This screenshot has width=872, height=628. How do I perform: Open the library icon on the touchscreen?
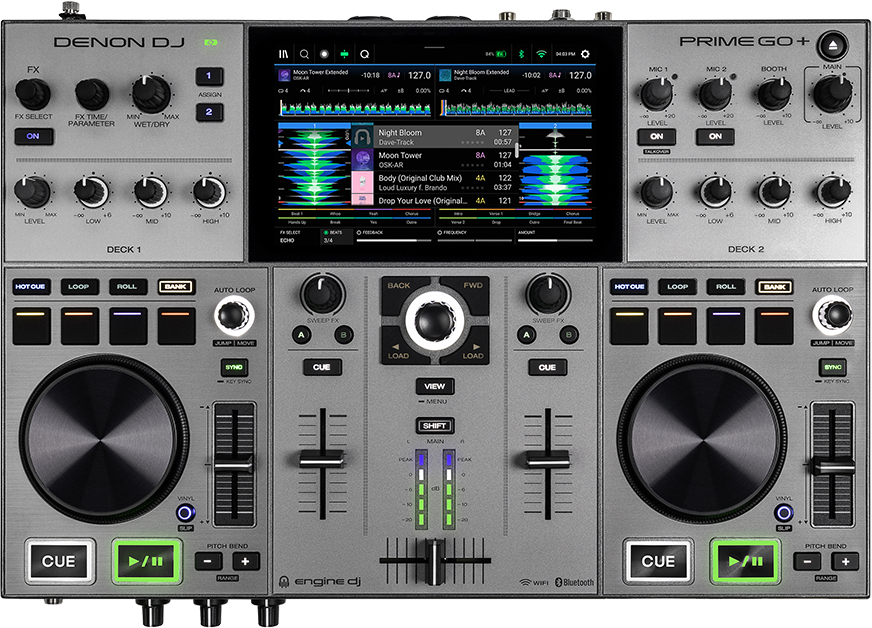284,53
